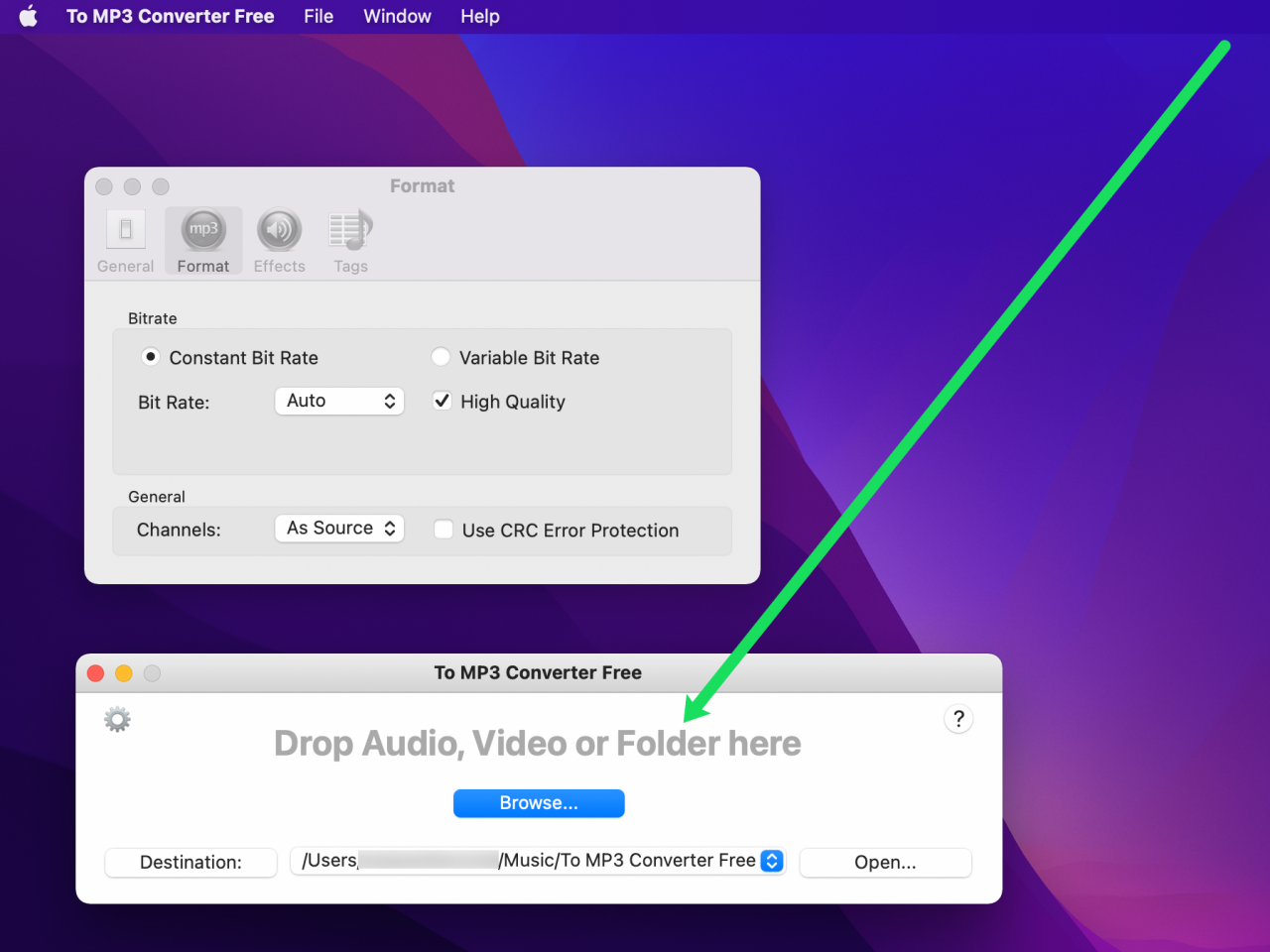Open the Bit Rate dropdown set to Auto
This screenshot has height=952, width=1270.
pyautogui.click(x=339, y=401)
